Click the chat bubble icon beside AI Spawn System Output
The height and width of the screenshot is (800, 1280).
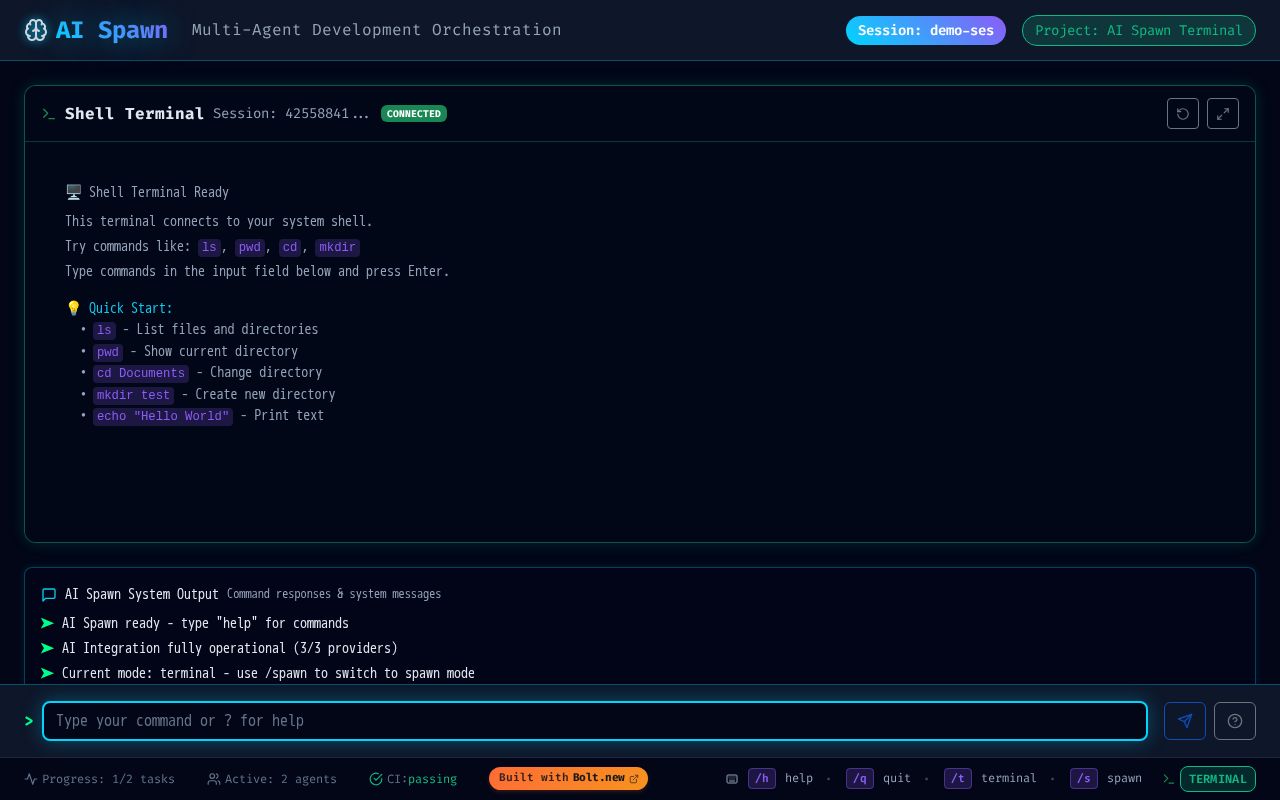[49, 595]
